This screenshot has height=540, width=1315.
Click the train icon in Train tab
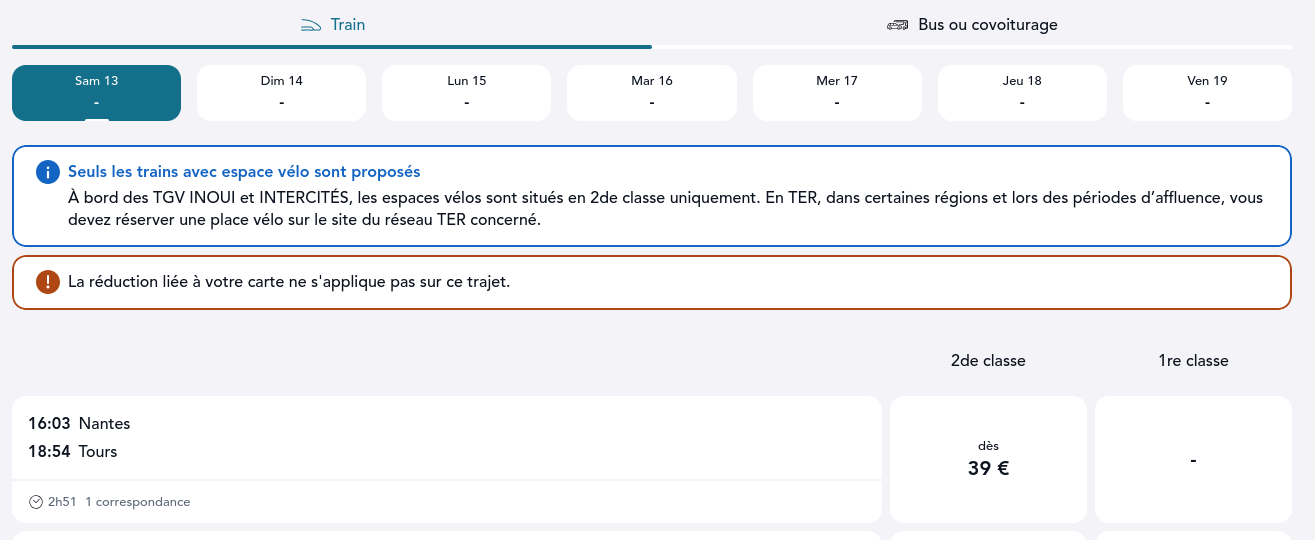(313, 25)
